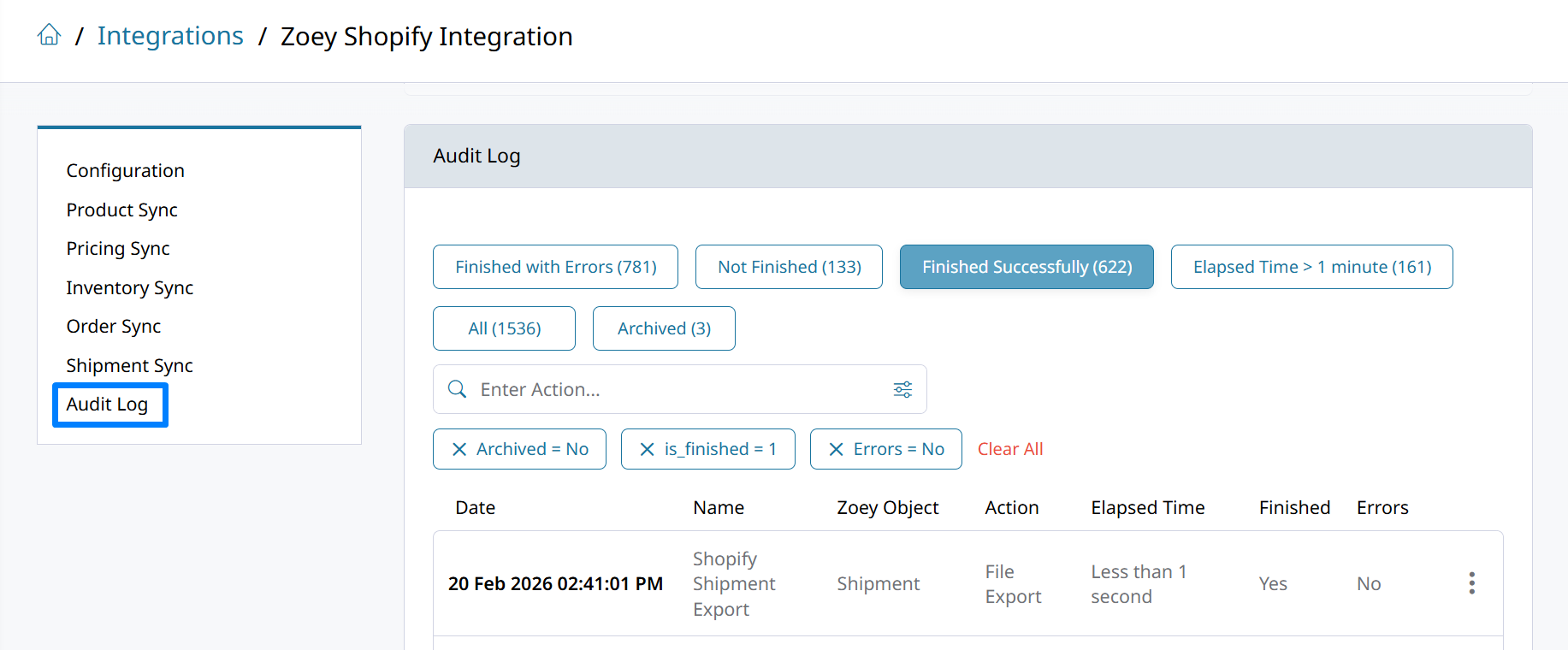Open Order Sync section
Screen dimensions: 1568x650
tap(114, 326)
